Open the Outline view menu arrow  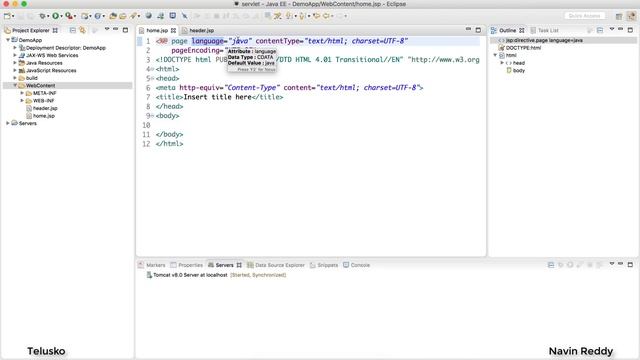coord(612,29)
